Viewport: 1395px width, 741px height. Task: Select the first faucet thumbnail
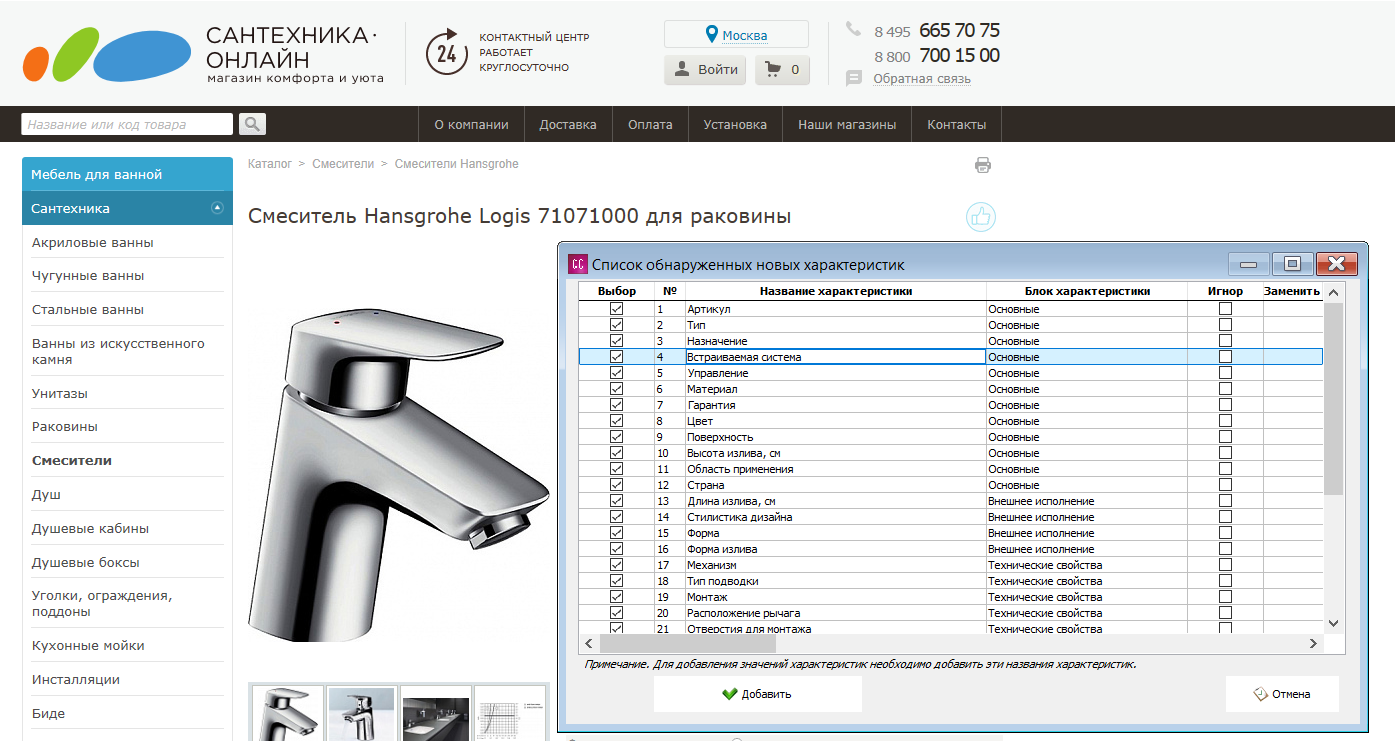[287, 713]
